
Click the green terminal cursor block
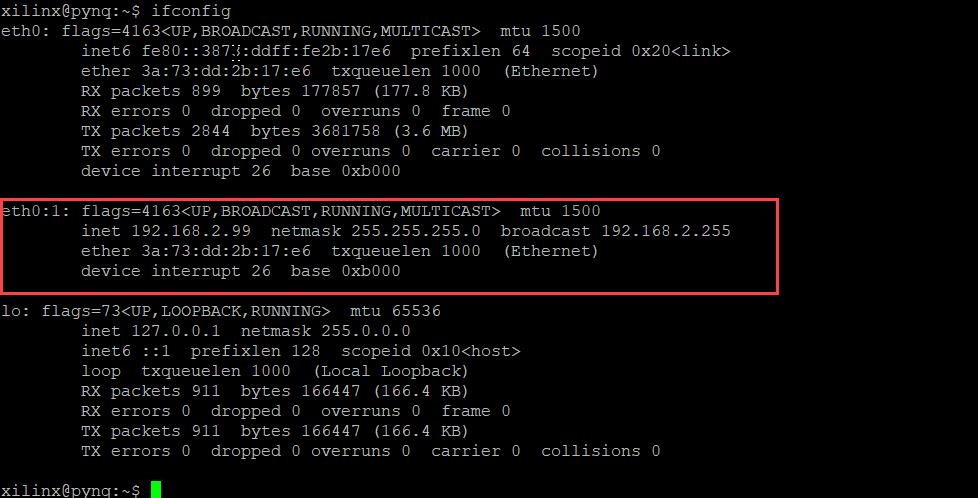point(156,489)
